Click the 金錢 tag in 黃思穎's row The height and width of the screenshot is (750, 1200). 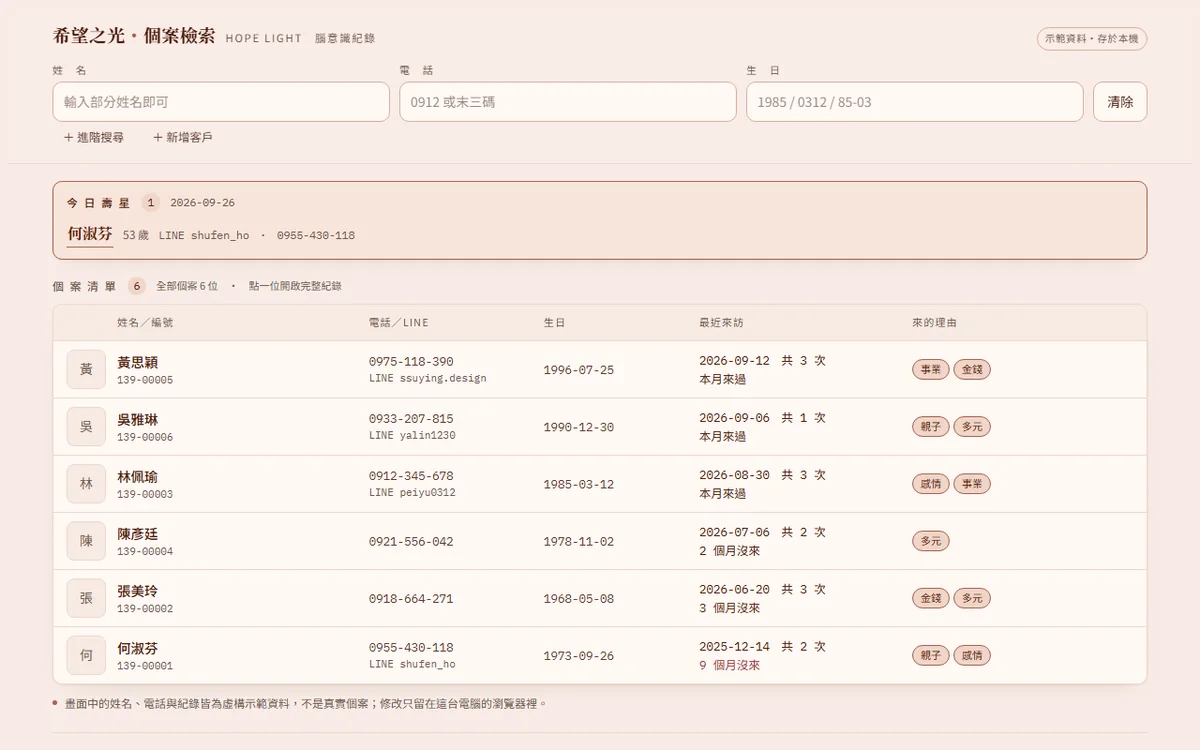coord(972,370)
